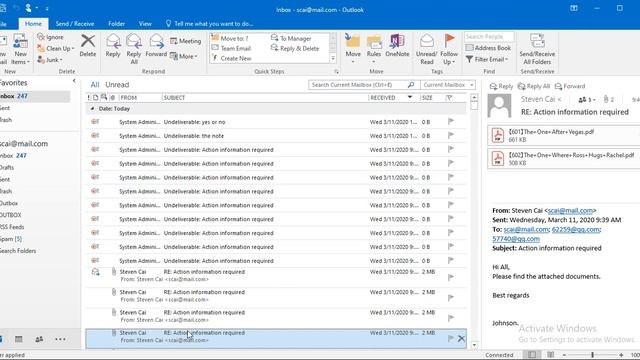Click Send/Receive All Folders
The image size is (640, 360).
[x=537, y=49]
